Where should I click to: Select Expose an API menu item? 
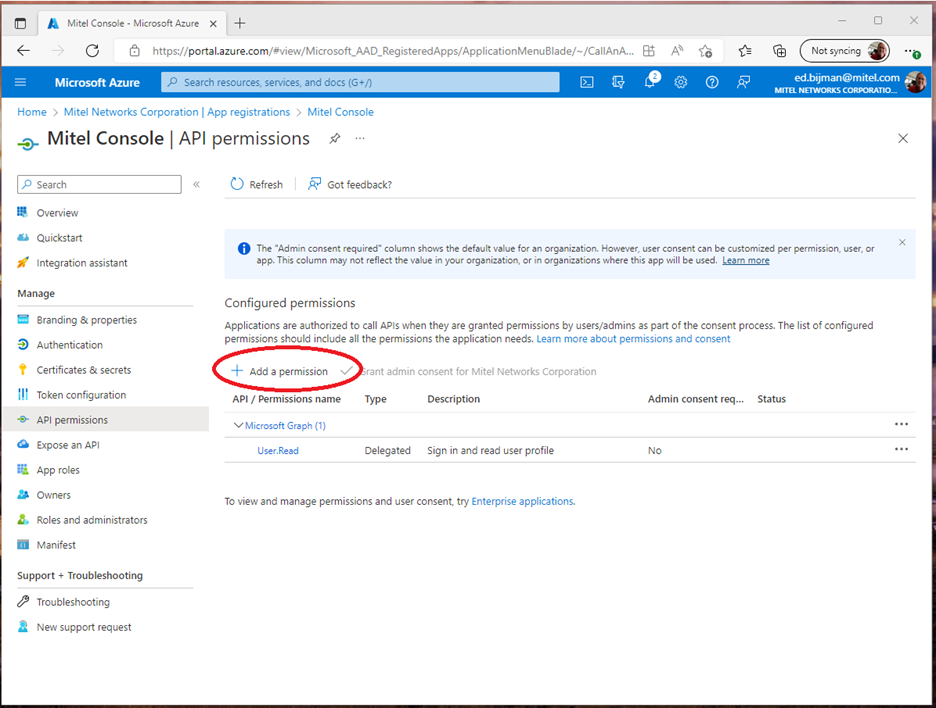pyautogui.click(x=67, y=445)
